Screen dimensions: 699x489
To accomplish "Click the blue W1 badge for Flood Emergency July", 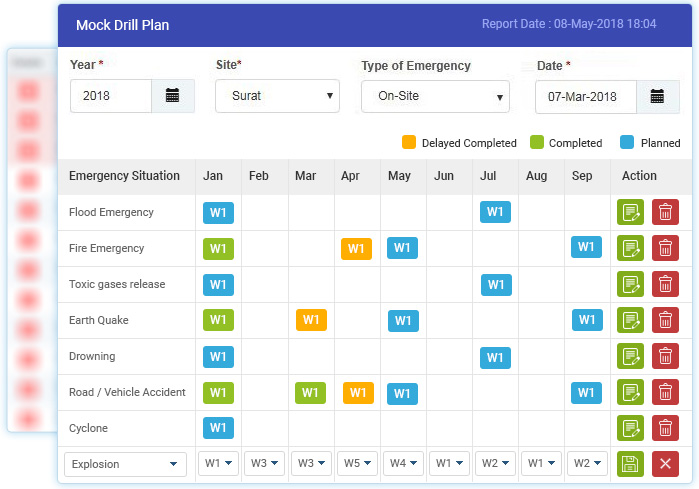I will click(495, 212).
